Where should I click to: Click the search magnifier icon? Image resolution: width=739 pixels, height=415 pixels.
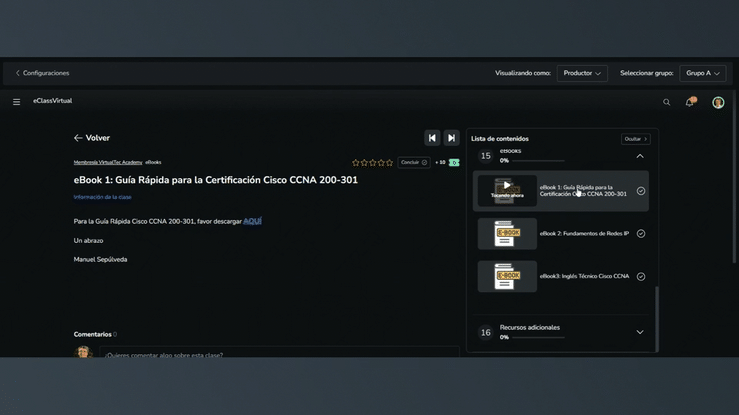(666, 102)
